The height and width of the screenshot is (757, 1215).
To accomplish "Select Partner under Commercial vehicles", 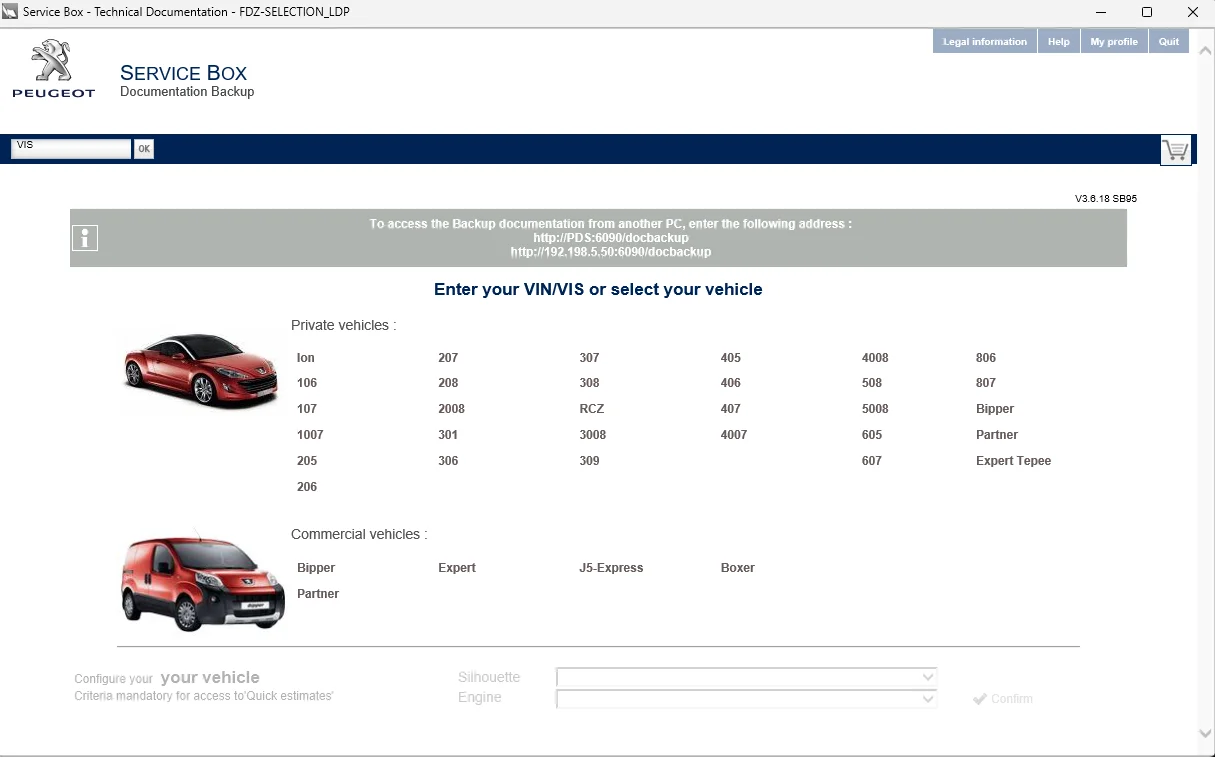I will [318, 594].
